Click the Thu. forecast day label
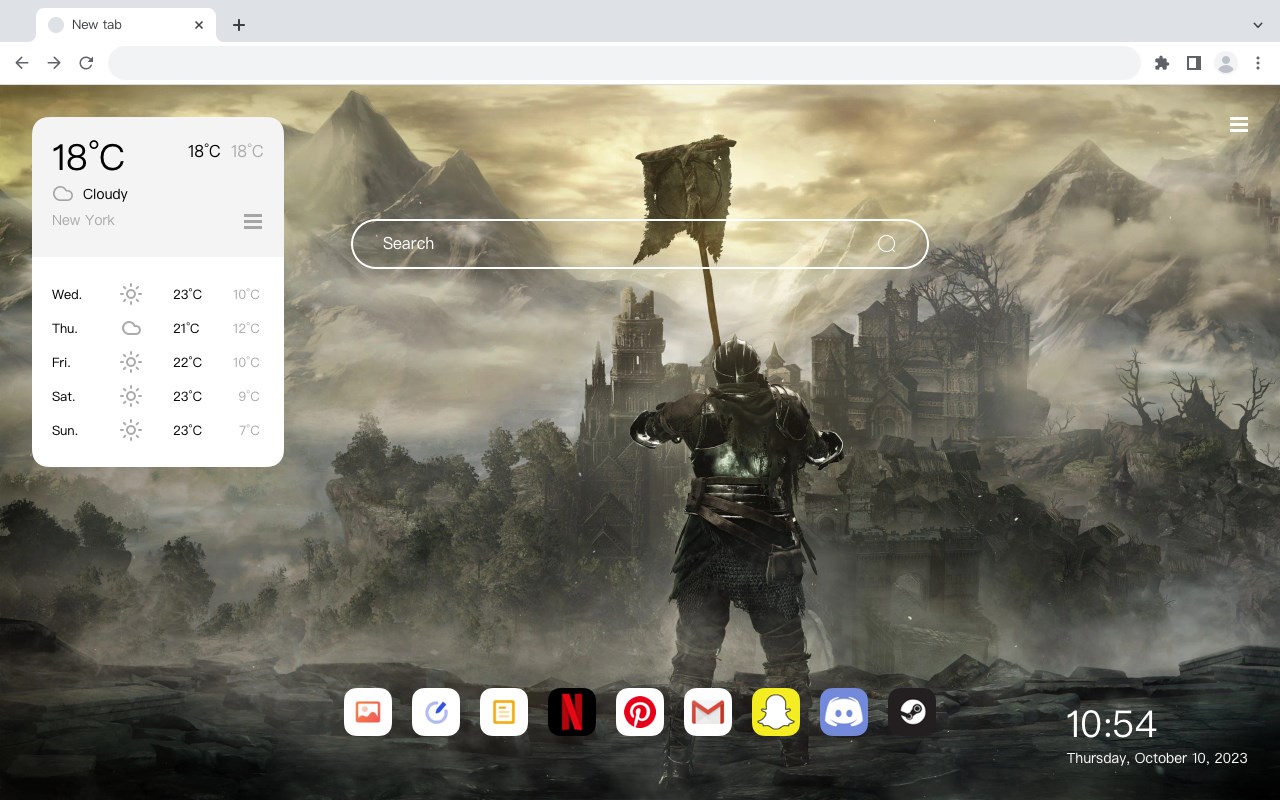This screenshot has height=800, width=1280. click(65, 328)
